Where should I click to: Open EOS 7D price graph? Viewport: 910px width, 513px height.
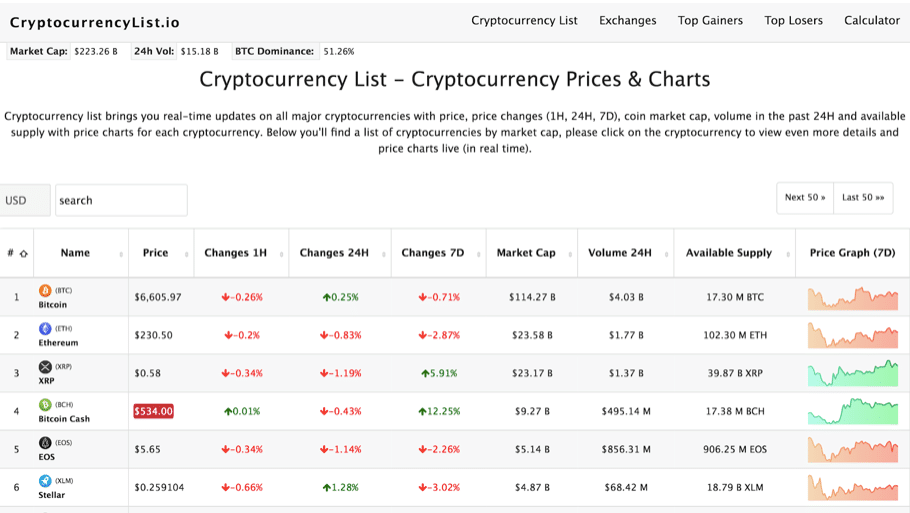853,450
